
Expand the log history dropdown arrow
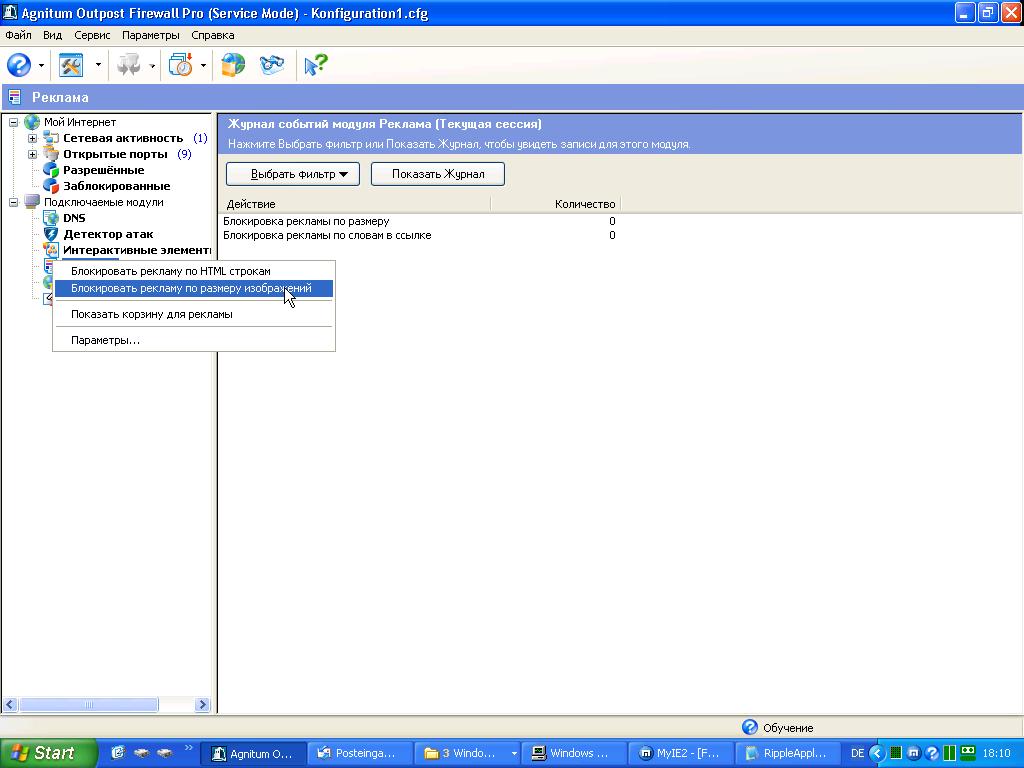(203, 65)
